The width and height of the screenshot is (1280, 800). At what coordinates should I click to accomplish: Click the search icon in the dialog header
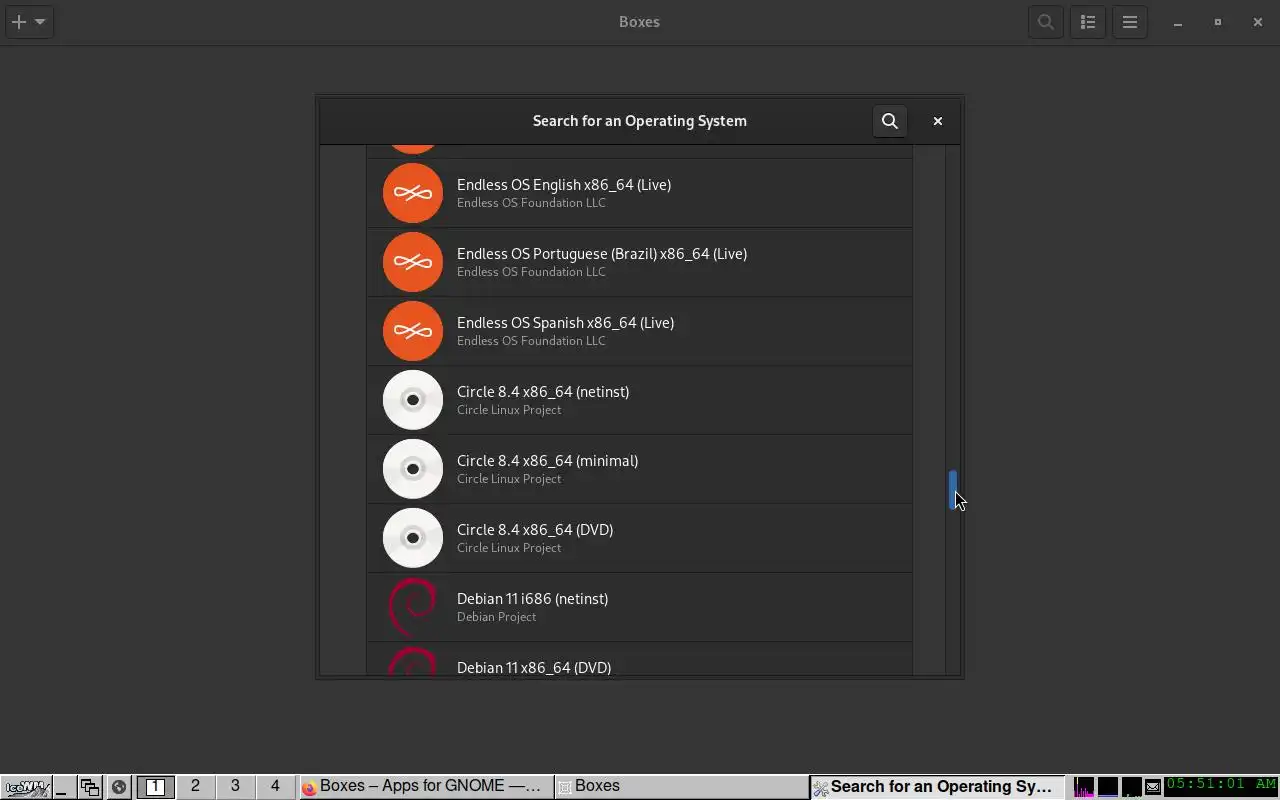[890, 121]
